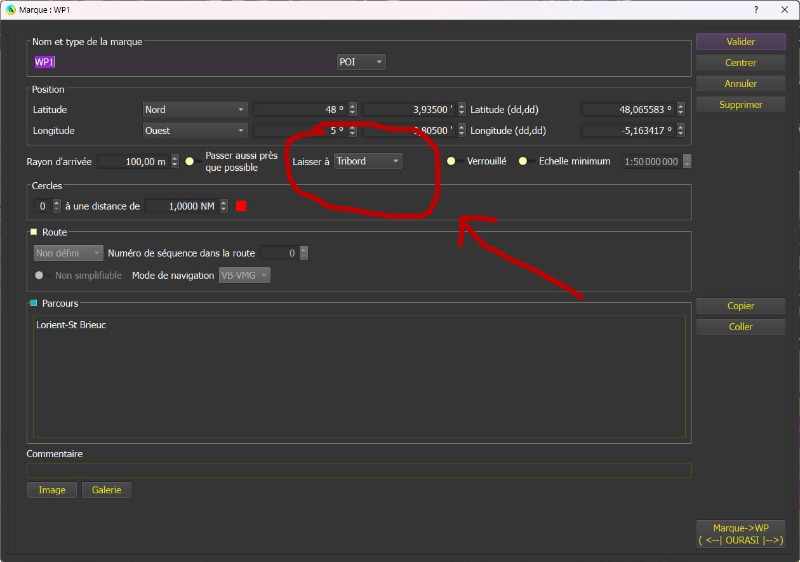Viewport: 800px width, 562px height.
Task: Check the Route group checkbox
Action: click(34, 232)
